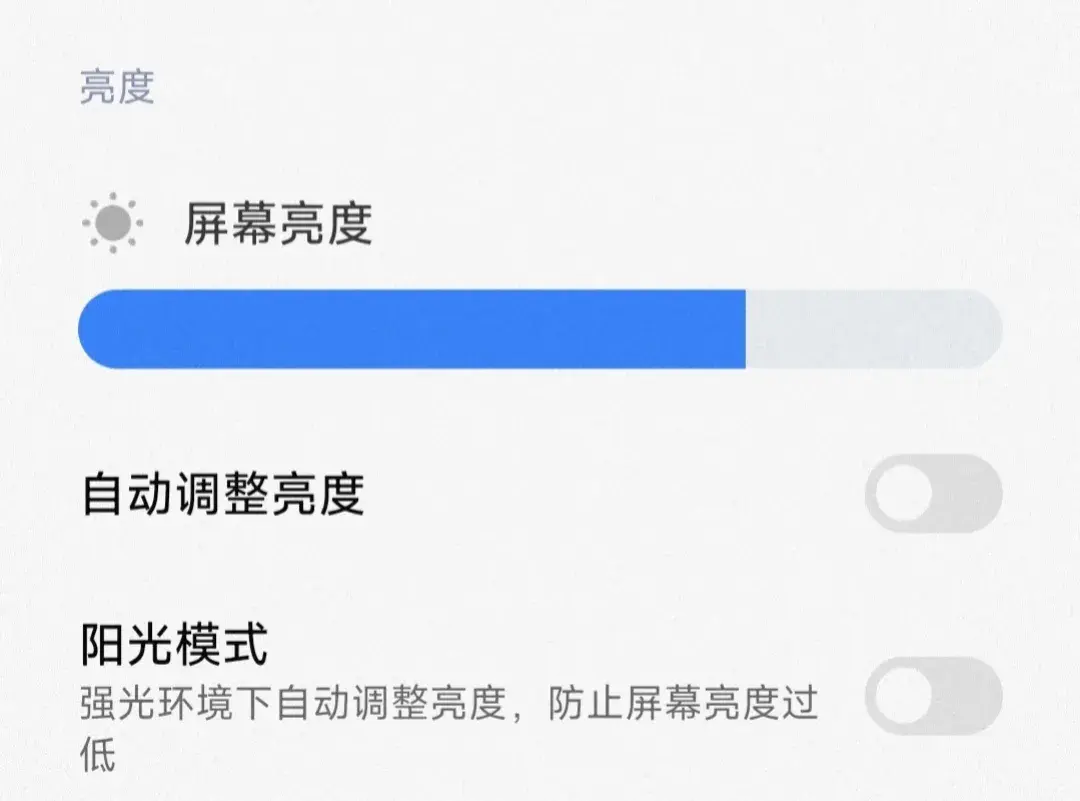
Task: Click the gray track of 阳光模式 switch
Action: 970,696
